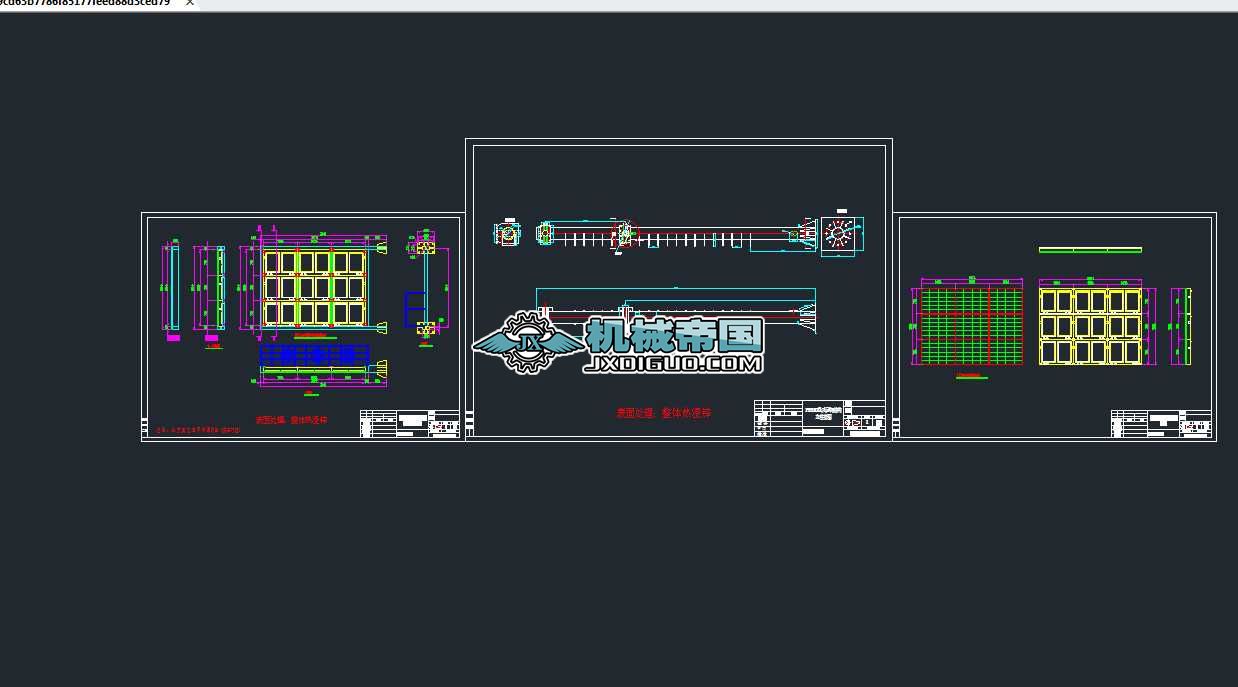Select the cyan narrow side view in left sheet
Screen dimensions: 1238x687
tap(173, 288)
